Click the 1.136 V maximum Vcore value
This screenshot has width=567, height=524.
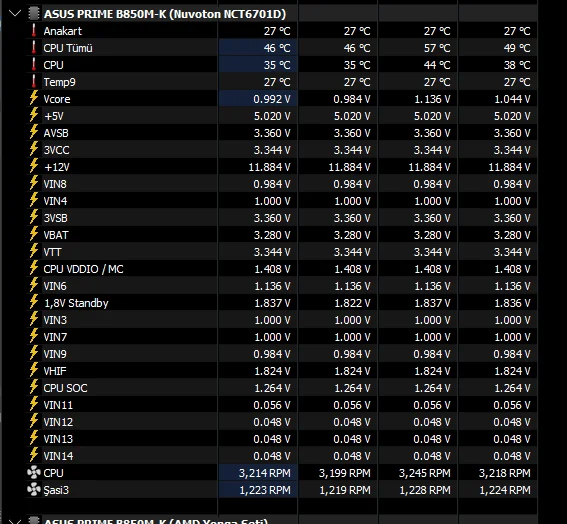click(432, 99)
